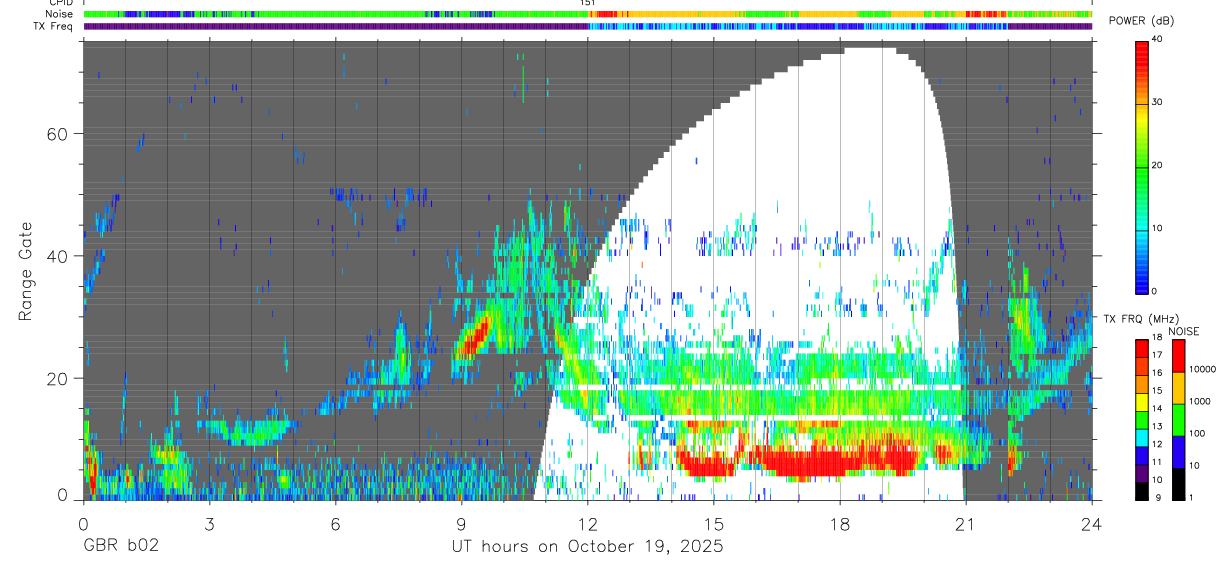1228x567 pixels.
Task: Click the 'NOISE' legend title on the right
Action: (1184, 331)
